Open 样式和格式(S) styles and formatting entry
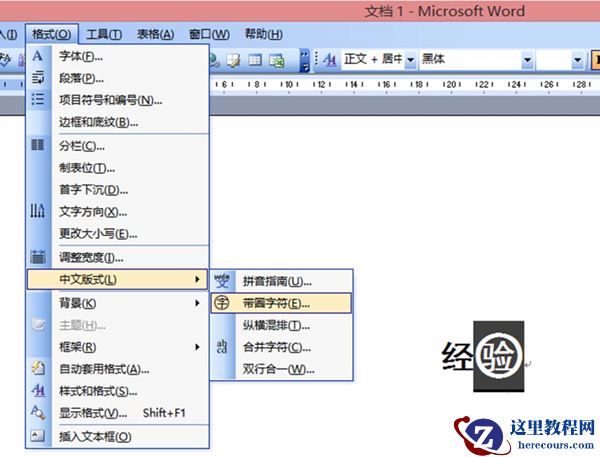This screenshot has width=600, height=457. point(117,391)
